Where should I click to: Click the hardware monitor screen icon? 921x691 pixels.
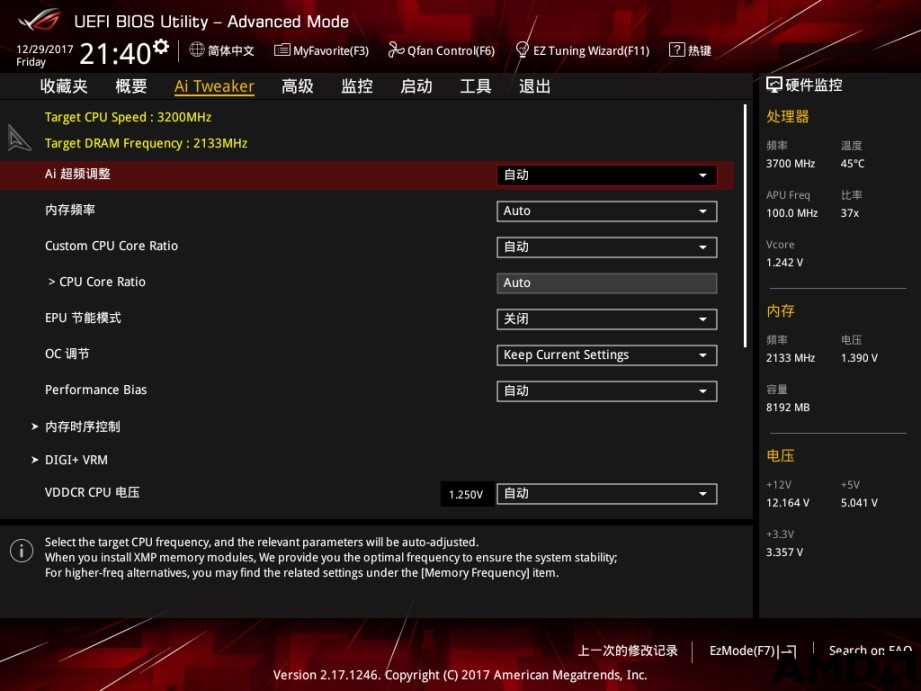coord(774,85)
